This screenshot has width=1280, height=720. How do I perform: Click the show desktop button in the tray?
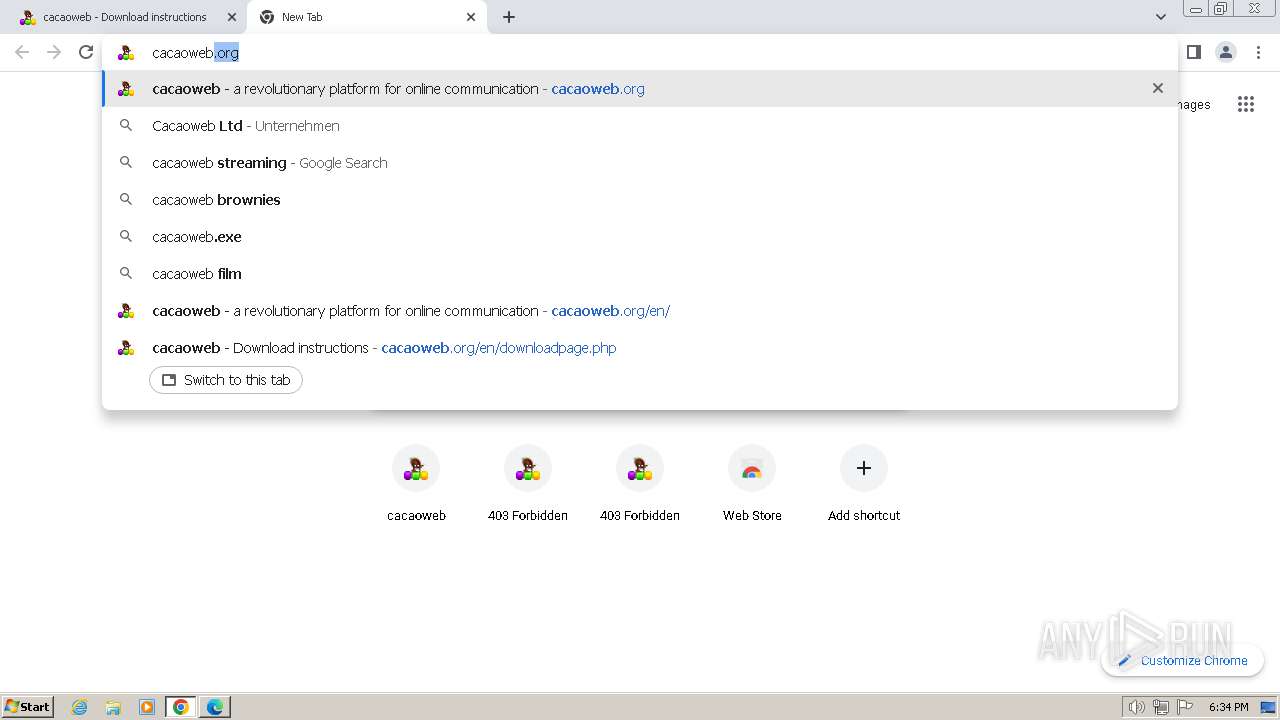click(x=1269, y=707)
